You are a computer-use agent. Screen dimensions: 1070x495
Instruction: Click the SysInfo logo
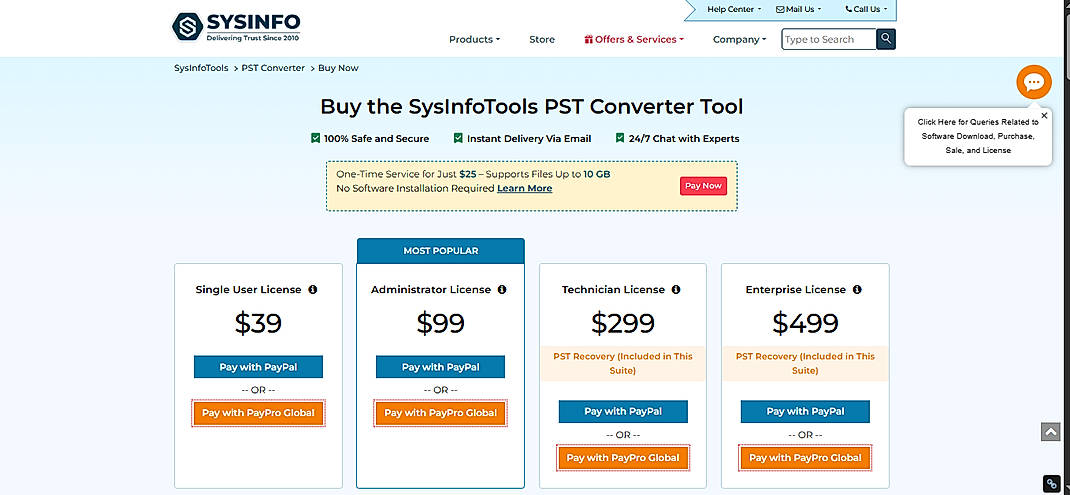tap(235, 27)
